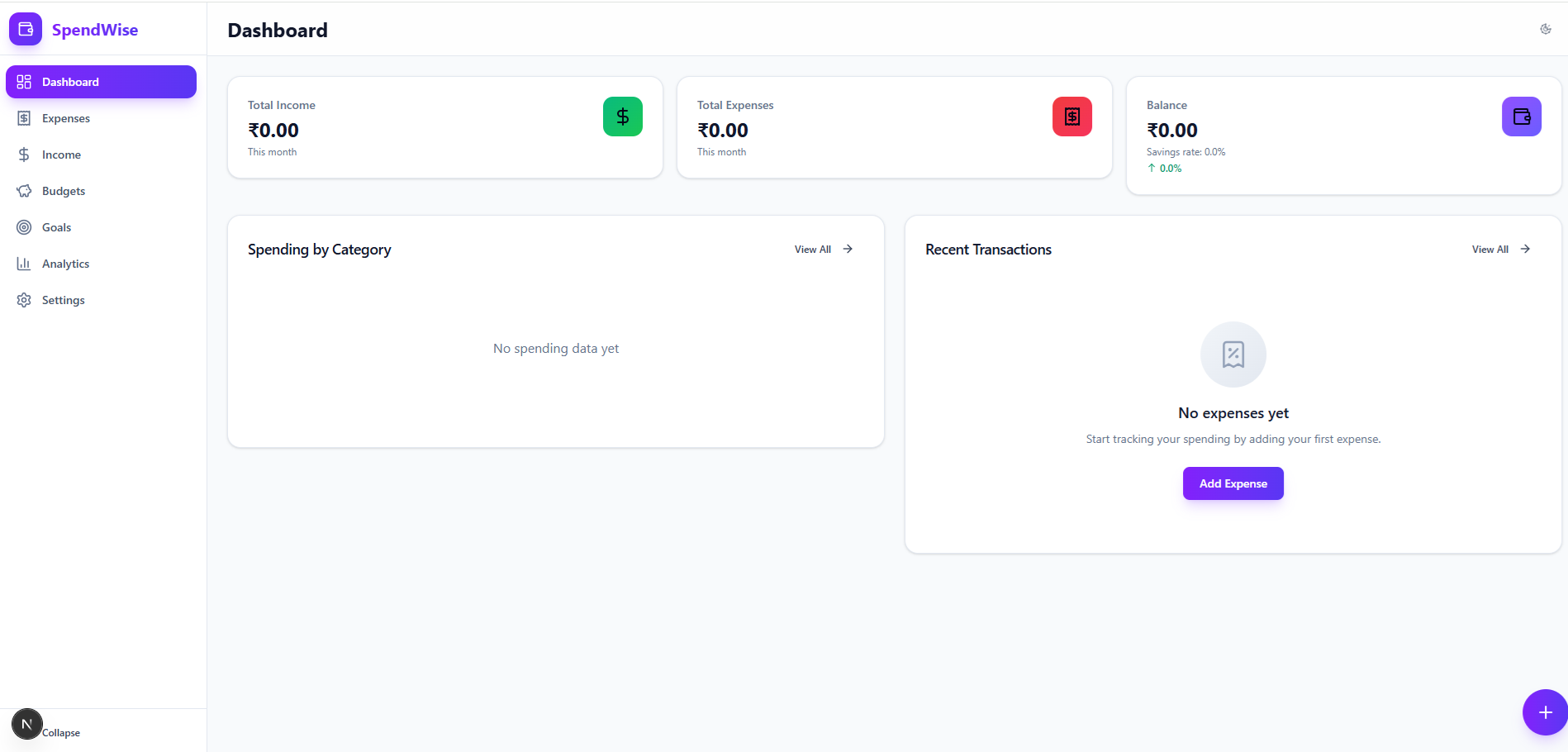View all recent transactions
This screenshot has height=752, width=1568.
(x=1499, y=249)
